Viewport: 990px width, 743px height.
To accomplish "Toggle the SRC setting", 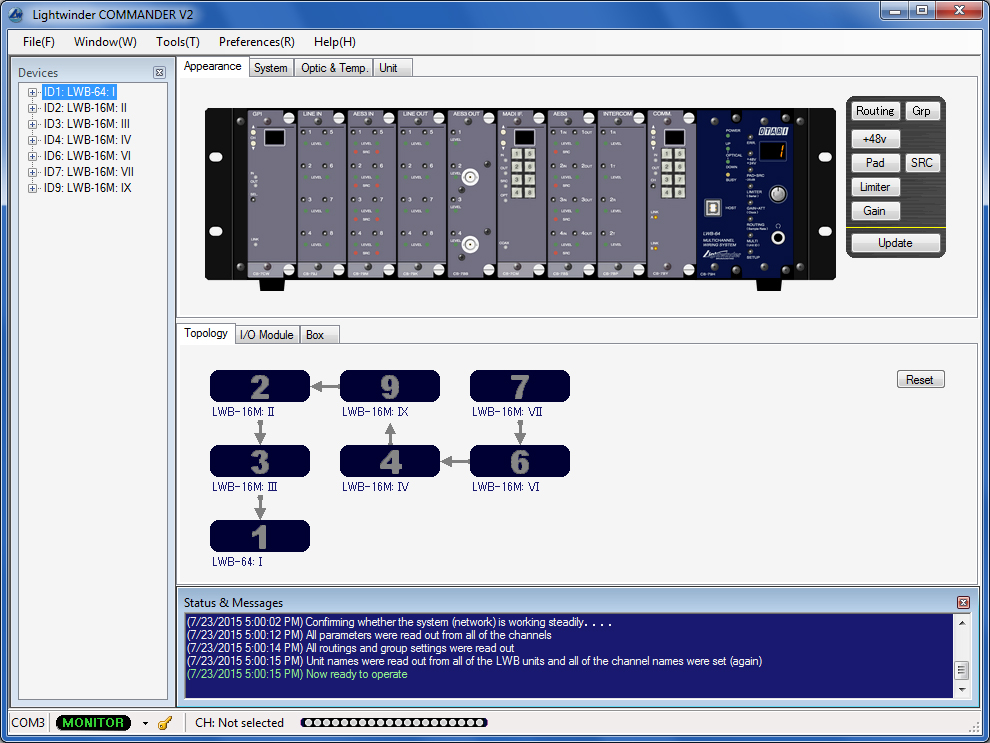I will [922, 163].
